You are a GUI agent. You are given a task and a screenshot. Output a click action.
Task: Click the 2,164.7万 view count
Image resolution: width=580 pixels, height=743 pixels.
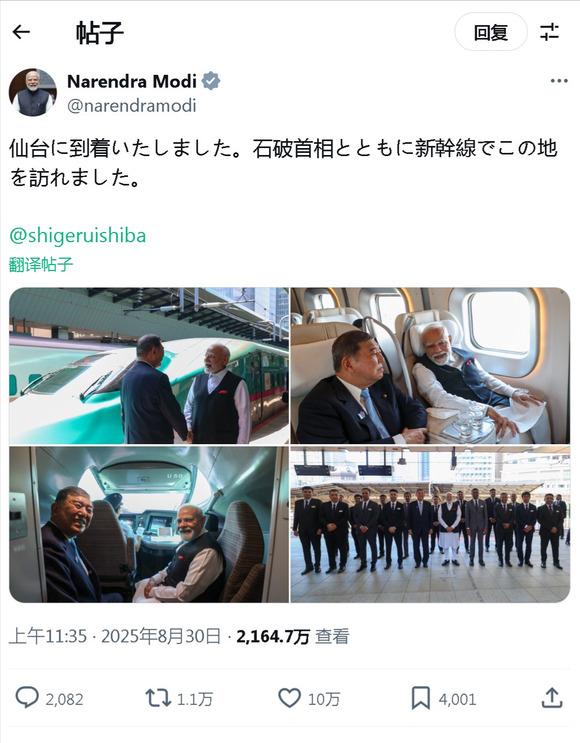273,636
